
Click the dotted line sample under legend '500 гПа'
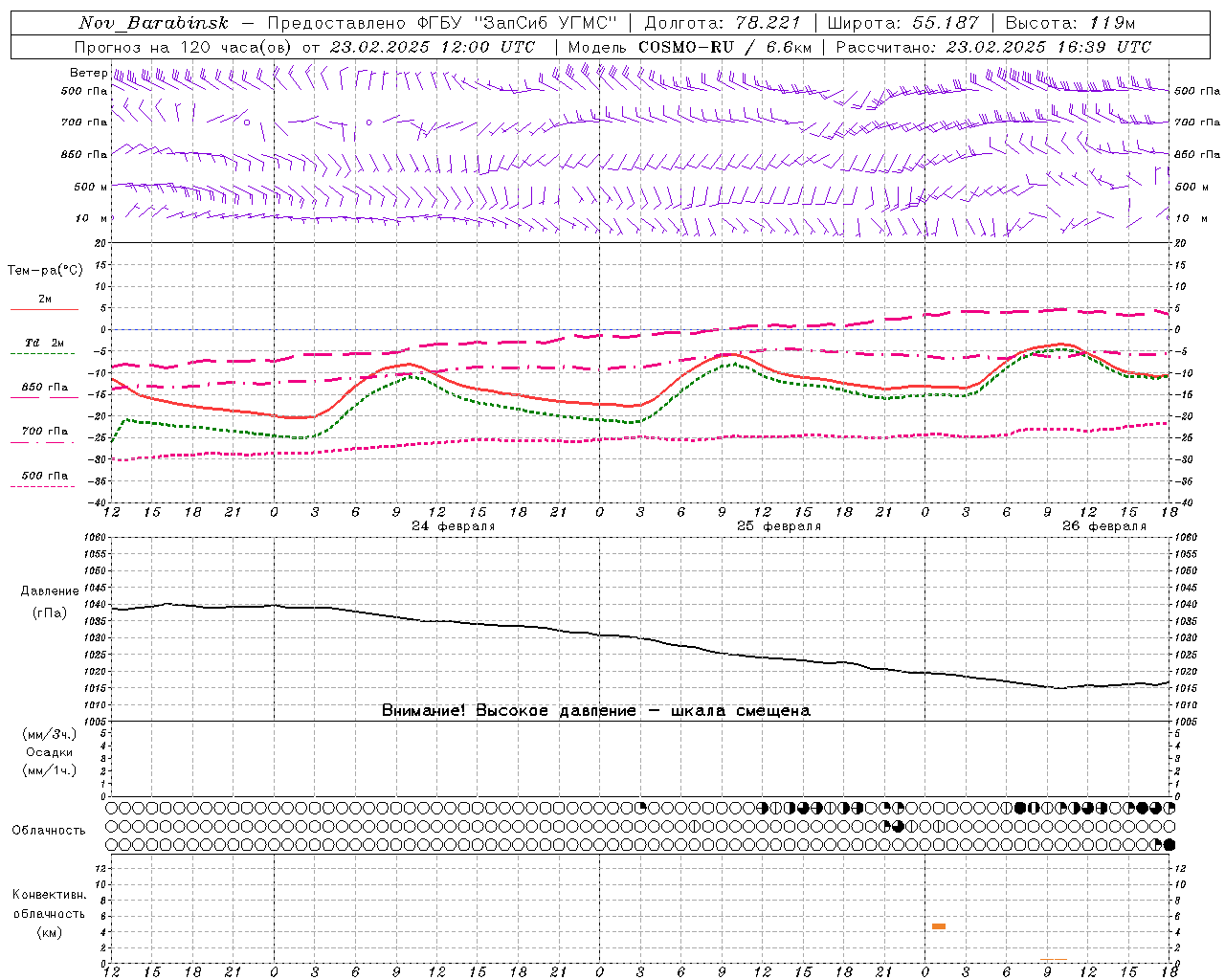point(43,487)
